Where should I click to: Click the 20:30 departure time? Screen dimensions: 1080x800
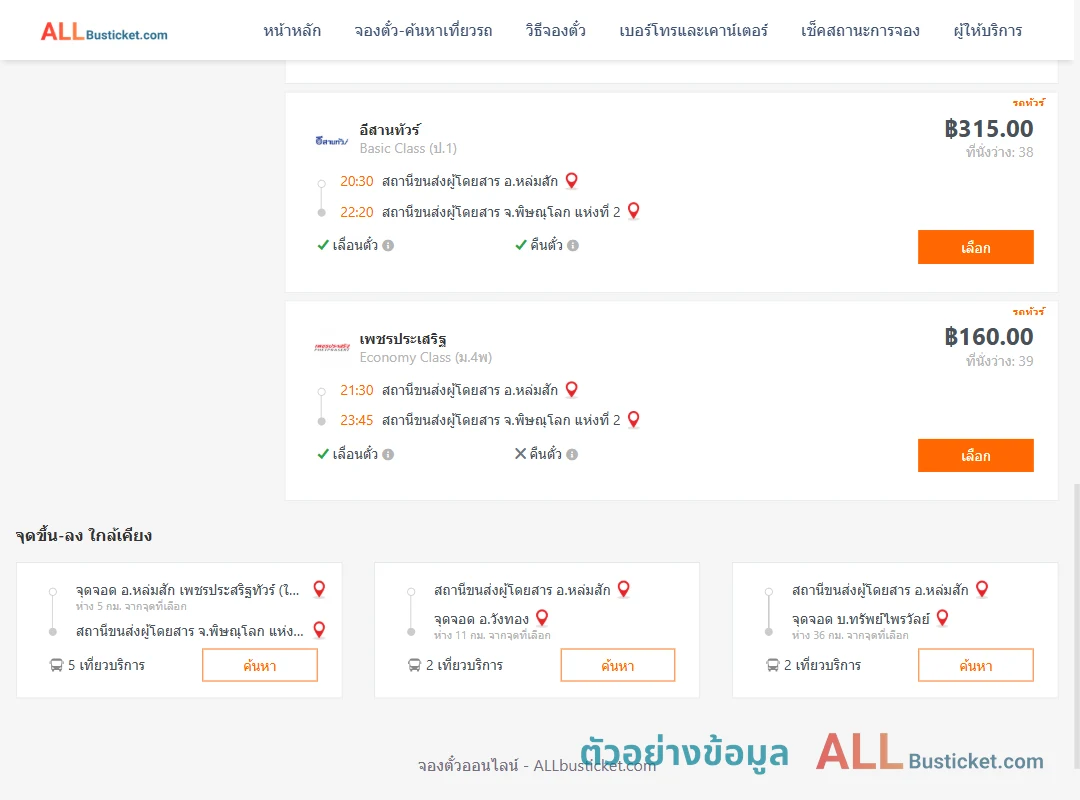coord(357,181)
